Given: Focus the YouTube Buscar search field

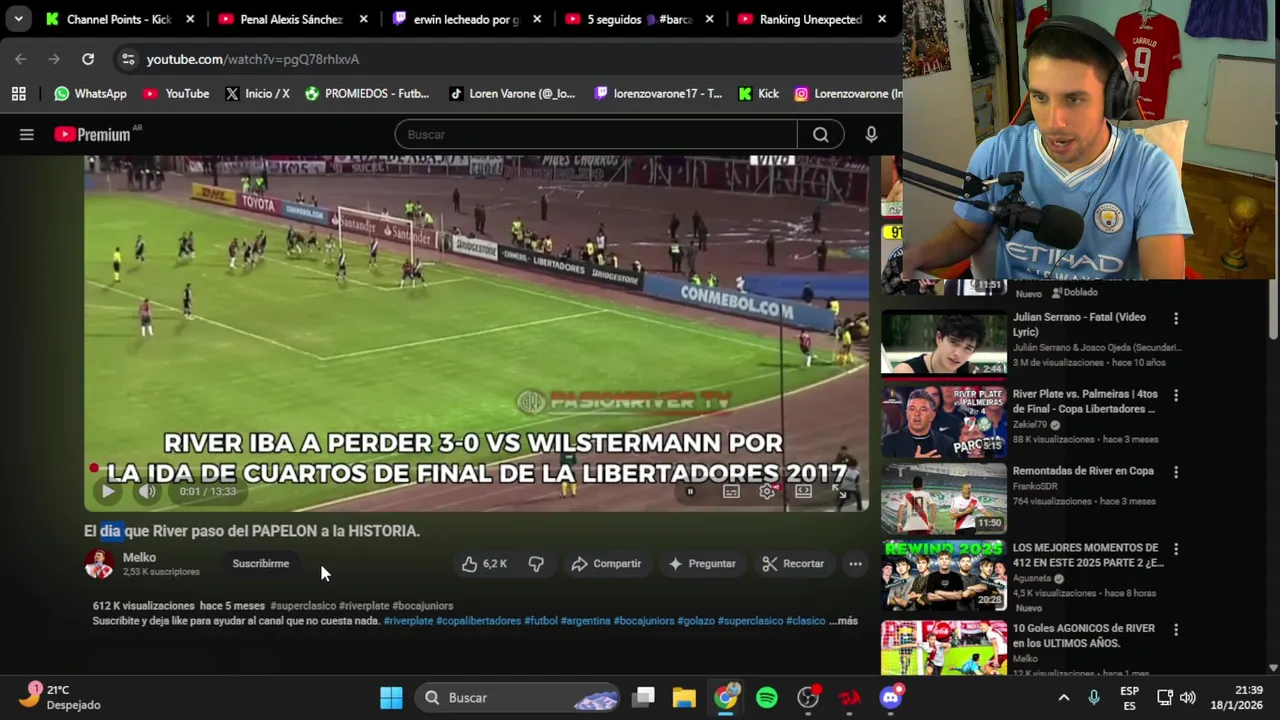Looking at the screenshot, I should (x=596, y=134).
